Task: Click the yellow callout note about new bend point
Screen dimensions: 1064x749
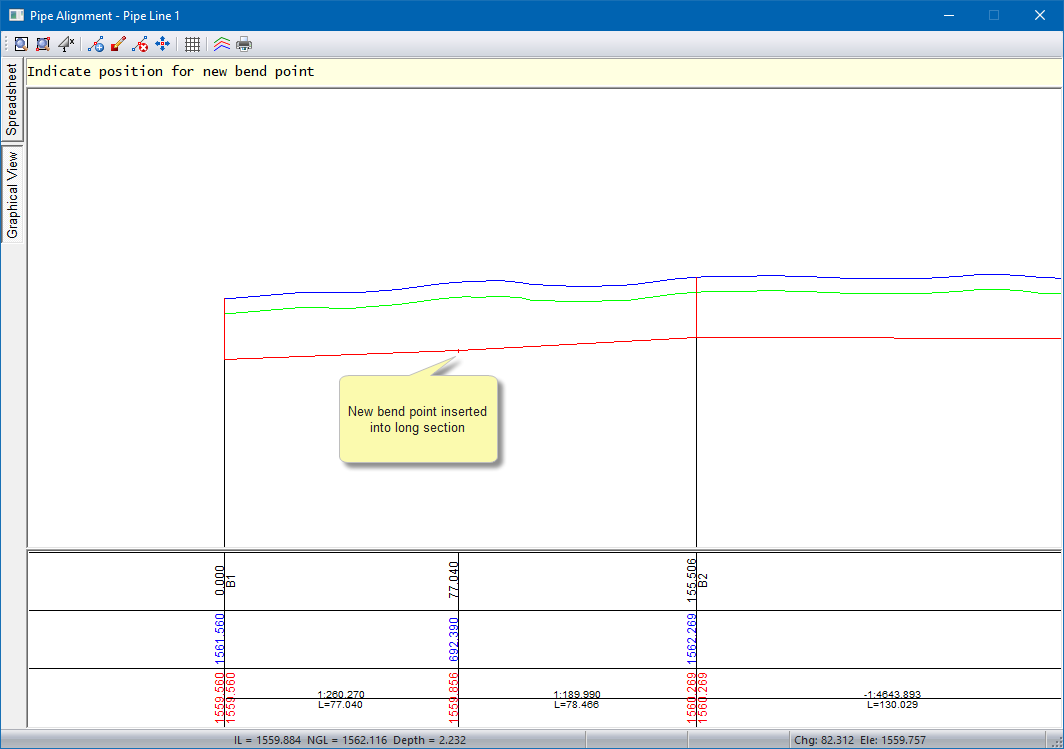Action: click(418, 419)
